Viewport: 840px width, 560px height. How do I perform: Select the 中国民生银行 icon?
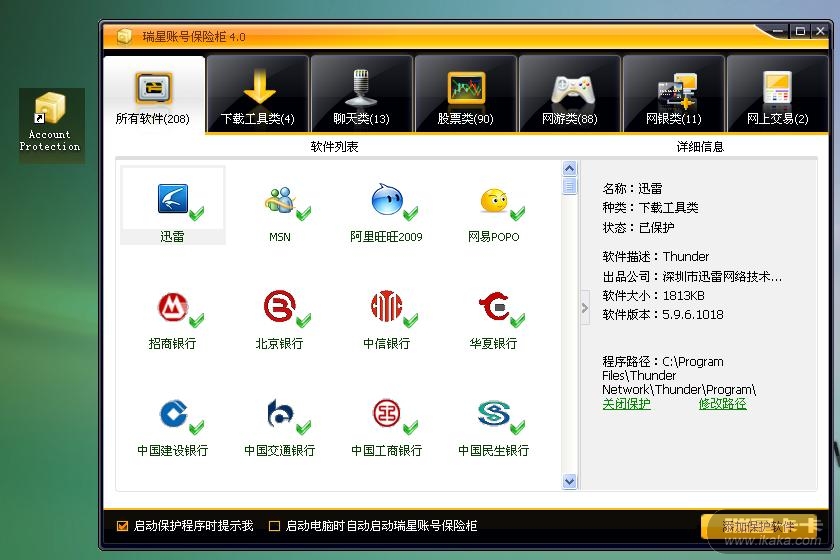click(x=493, y=414)
